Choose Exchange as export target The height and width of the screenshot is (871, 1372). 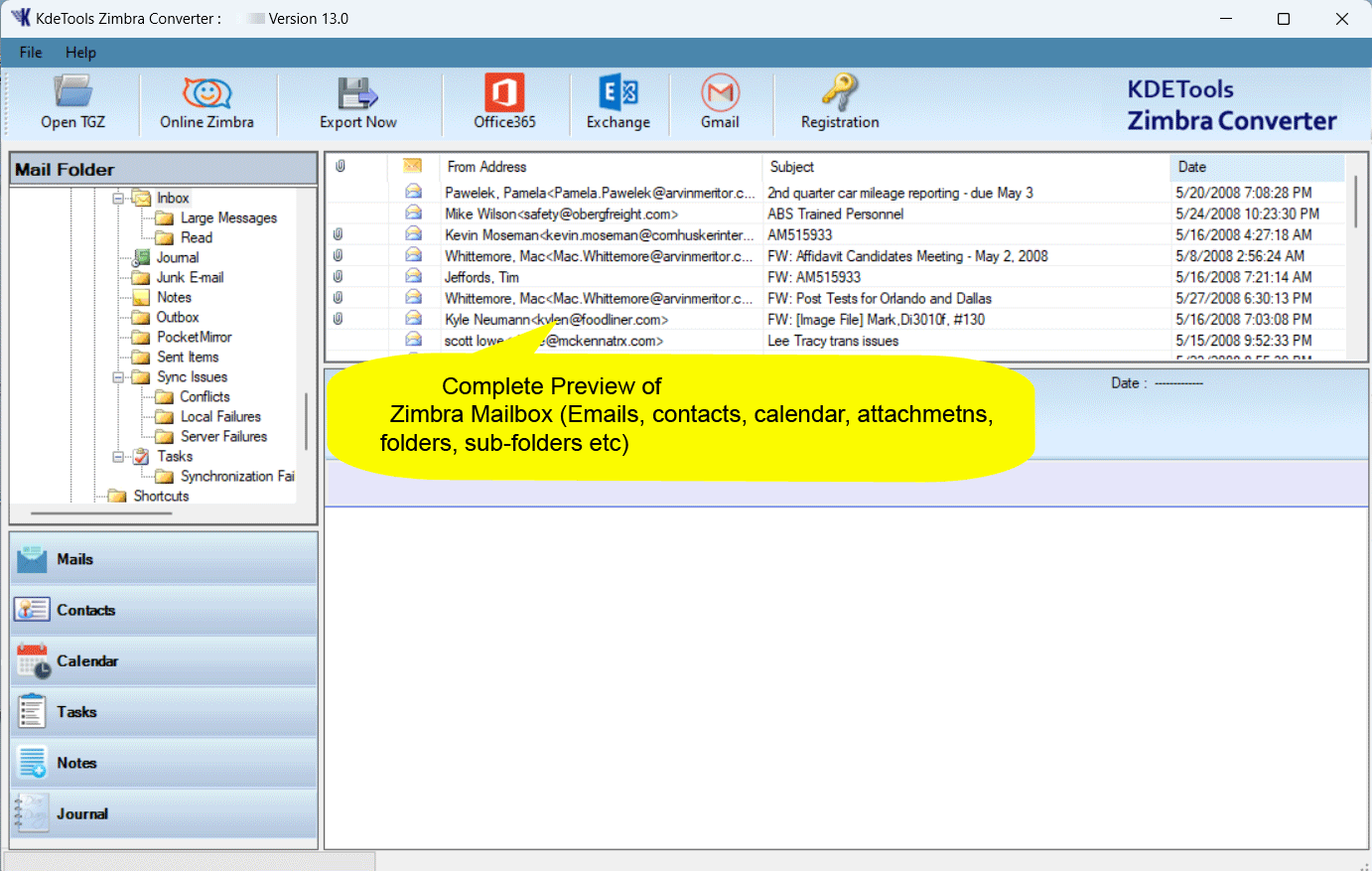(x=617, y=102)
